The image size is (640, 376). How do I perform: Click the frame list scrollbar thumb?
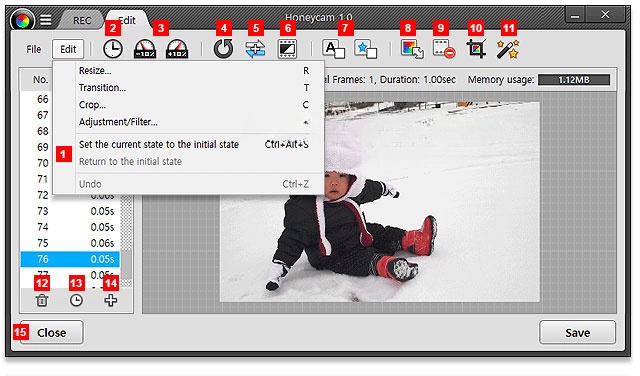click(x=126, y=264)
